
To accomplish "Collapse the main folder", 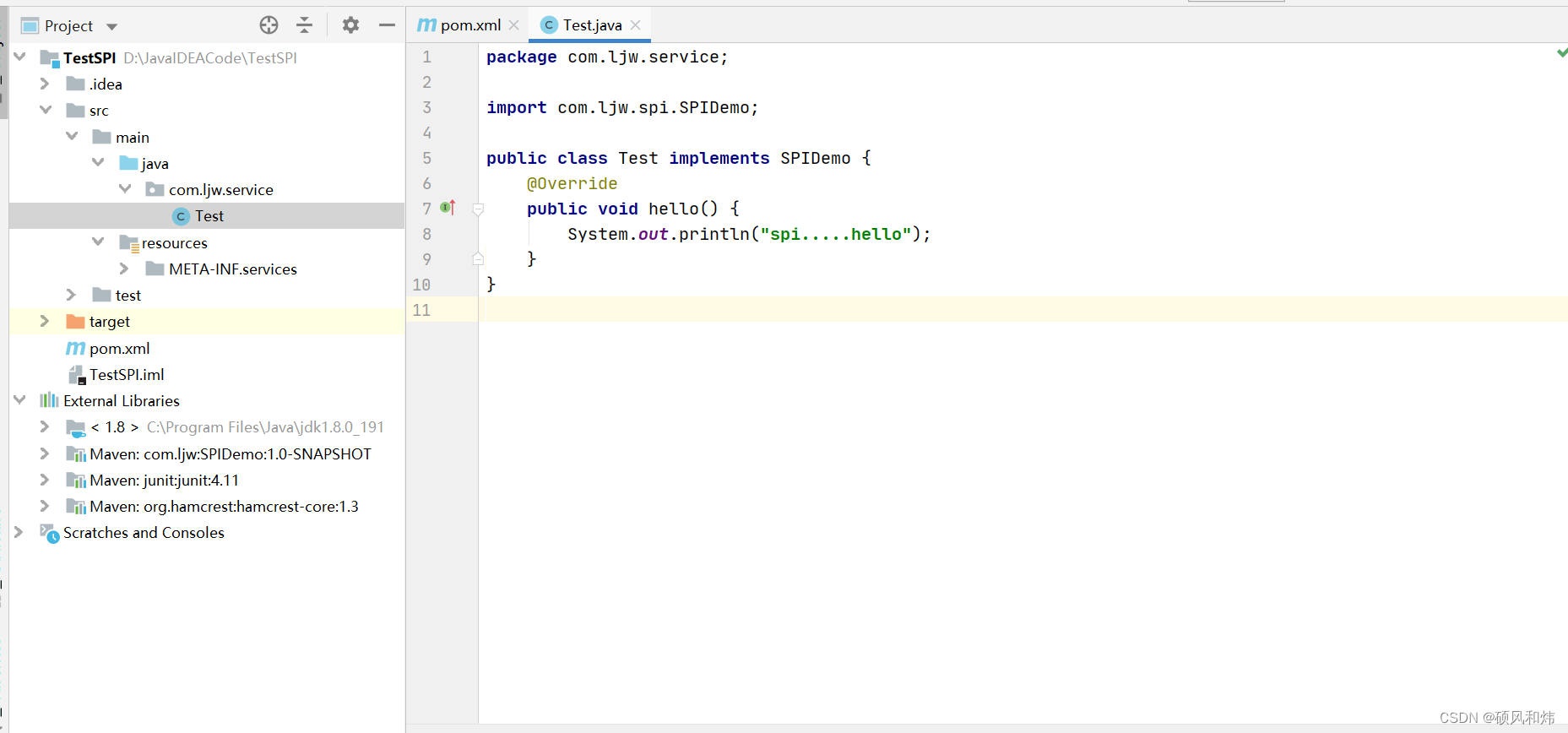I will 72,136.
